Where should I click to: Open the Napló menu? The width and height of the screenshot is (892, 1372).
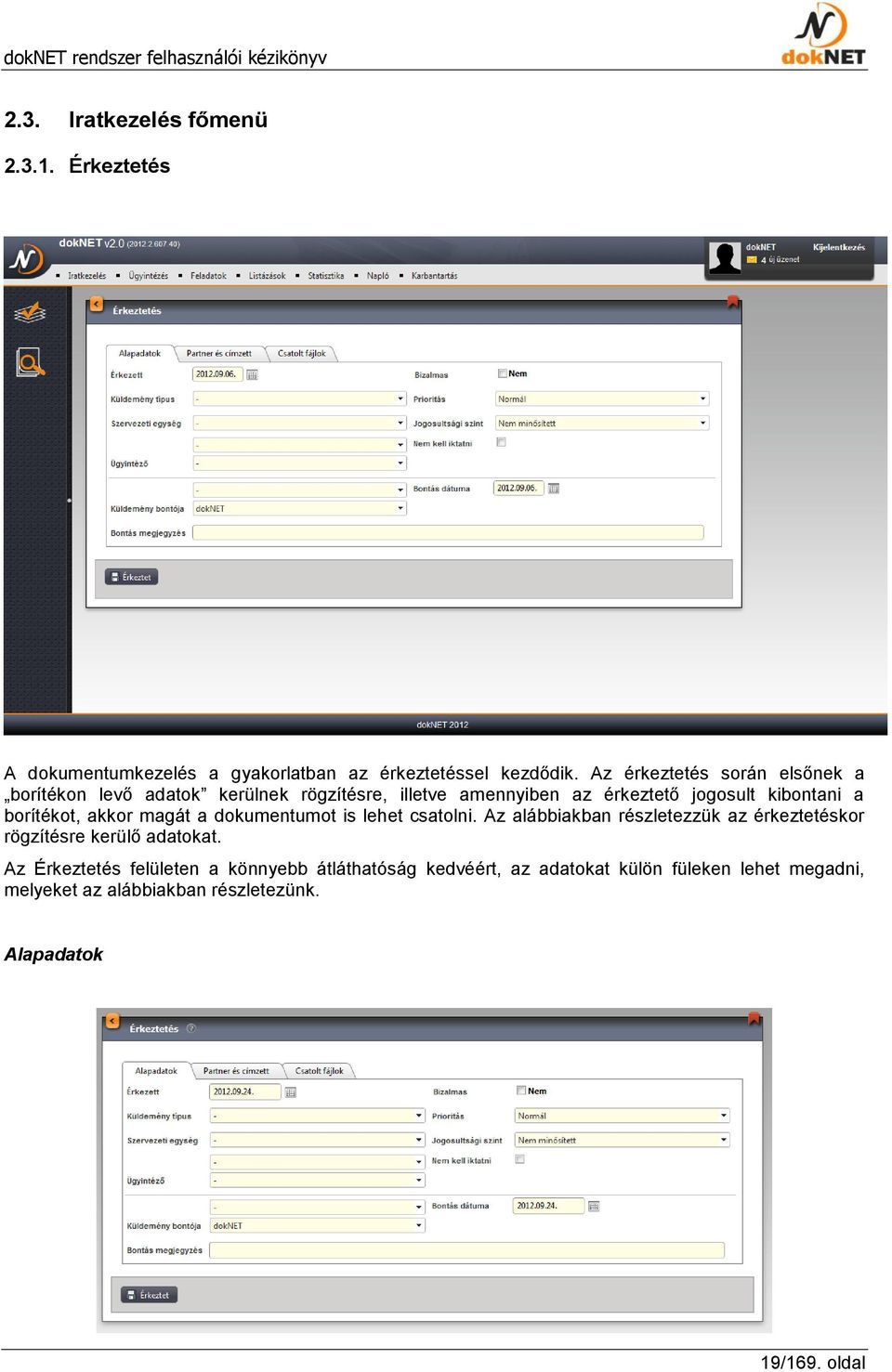(378, 276)
